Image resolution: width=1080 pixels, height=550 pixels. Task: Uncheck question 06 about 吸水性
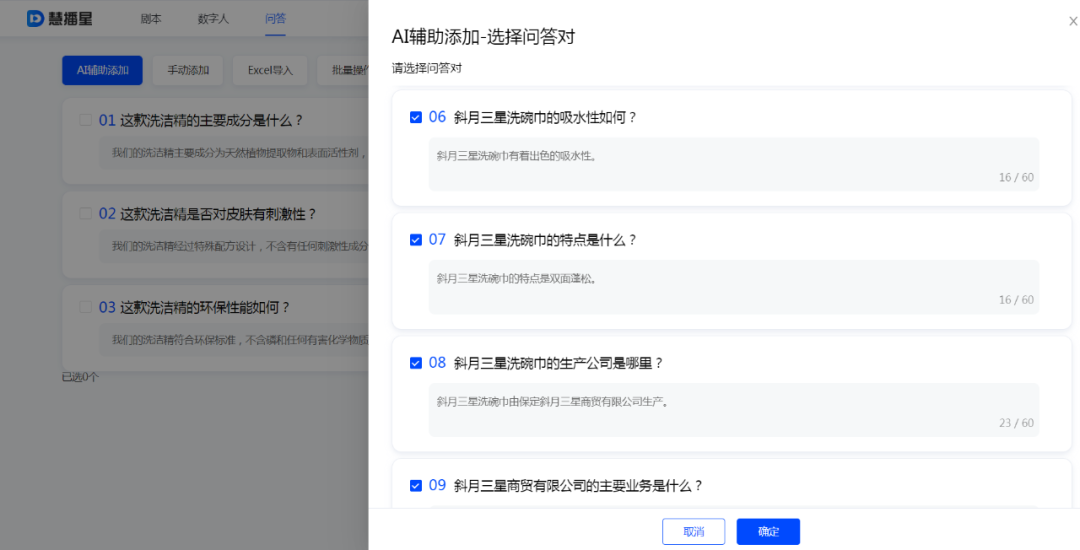click(x=416, y=117)
